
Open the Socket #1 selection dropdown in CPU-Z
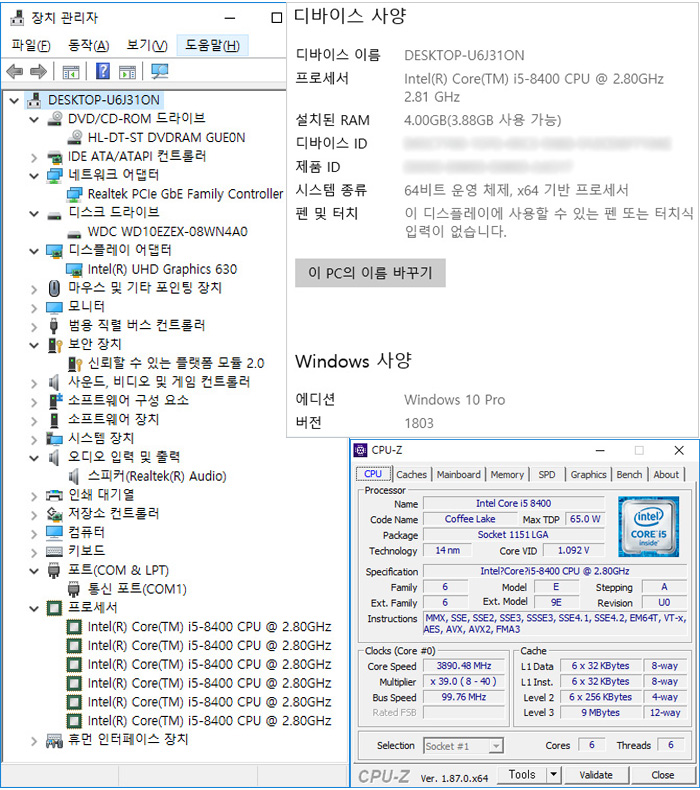point(496,746)
